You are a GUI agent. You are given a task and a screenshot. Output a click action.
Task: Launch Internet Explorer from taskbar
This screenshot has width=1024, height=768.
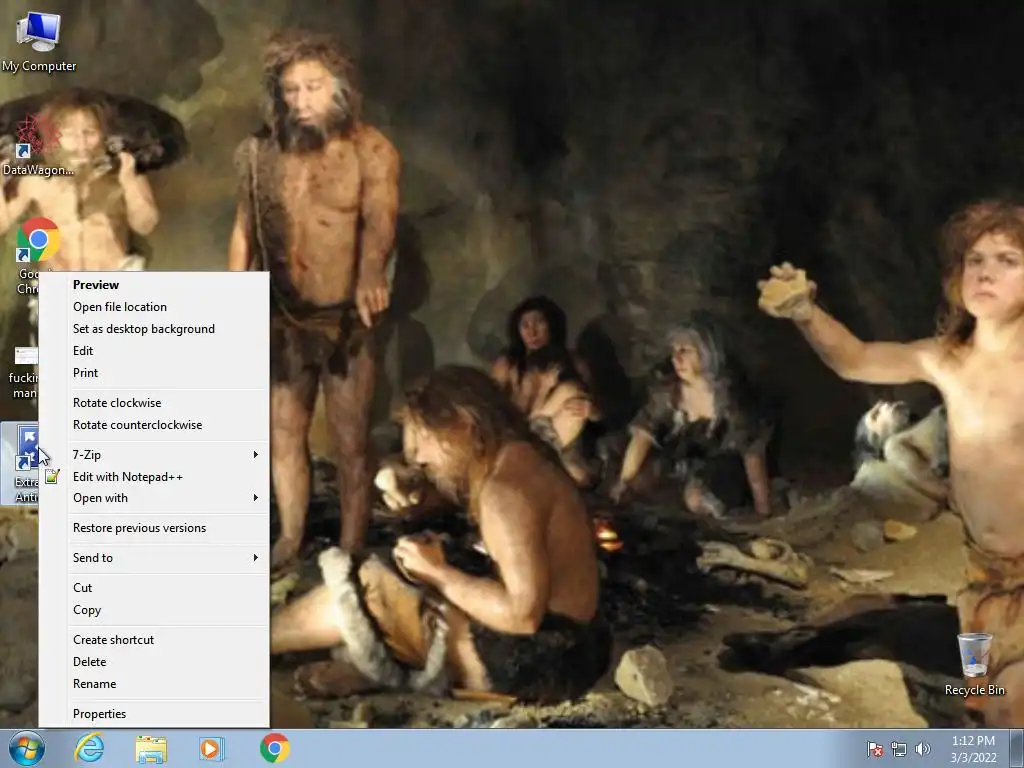(89, 748)
